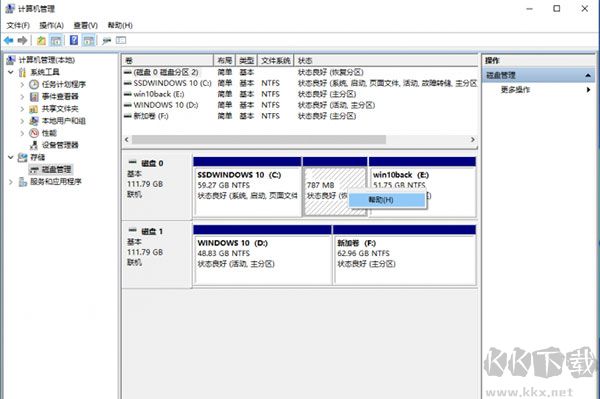Sort by the 卷 column header
This screenshot has height=399, width=600.
(168, 60)
